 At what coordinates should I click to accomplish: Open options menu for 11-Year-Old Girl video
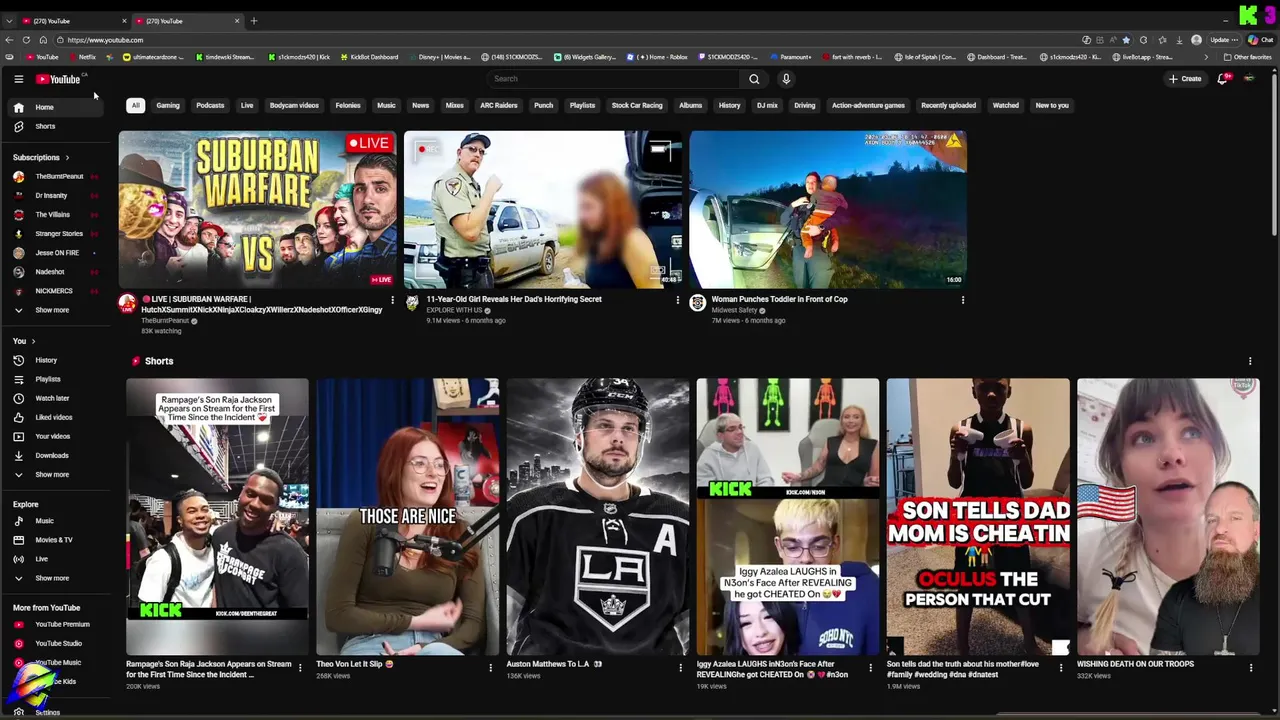click(x=677, y=300)
